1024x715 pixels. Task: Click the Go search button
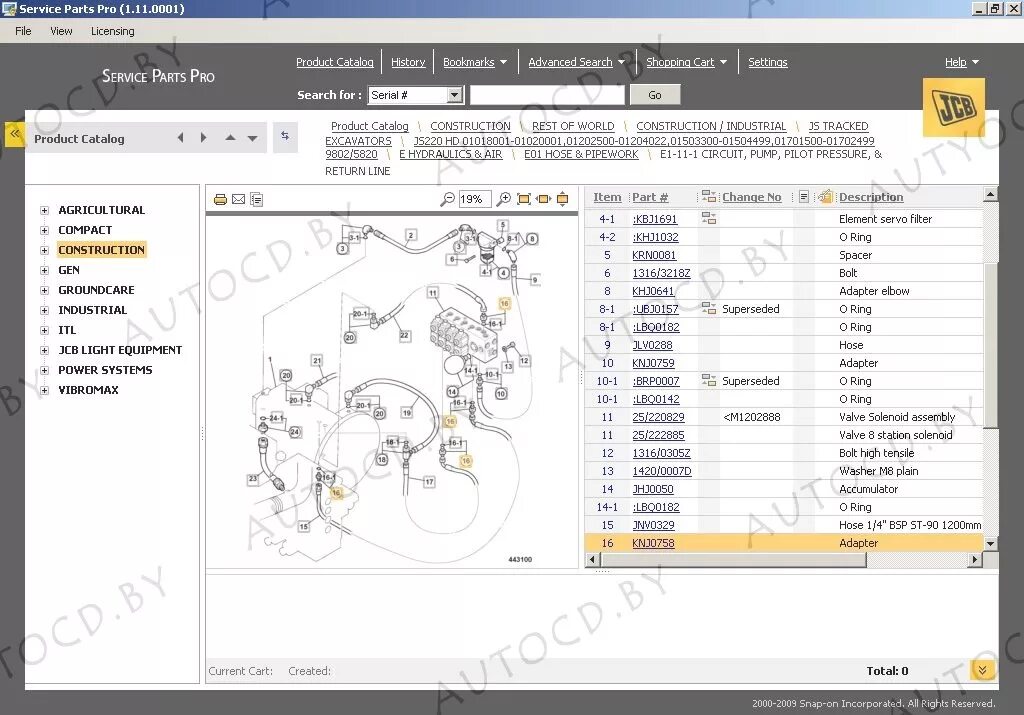(x=654, y=95)
